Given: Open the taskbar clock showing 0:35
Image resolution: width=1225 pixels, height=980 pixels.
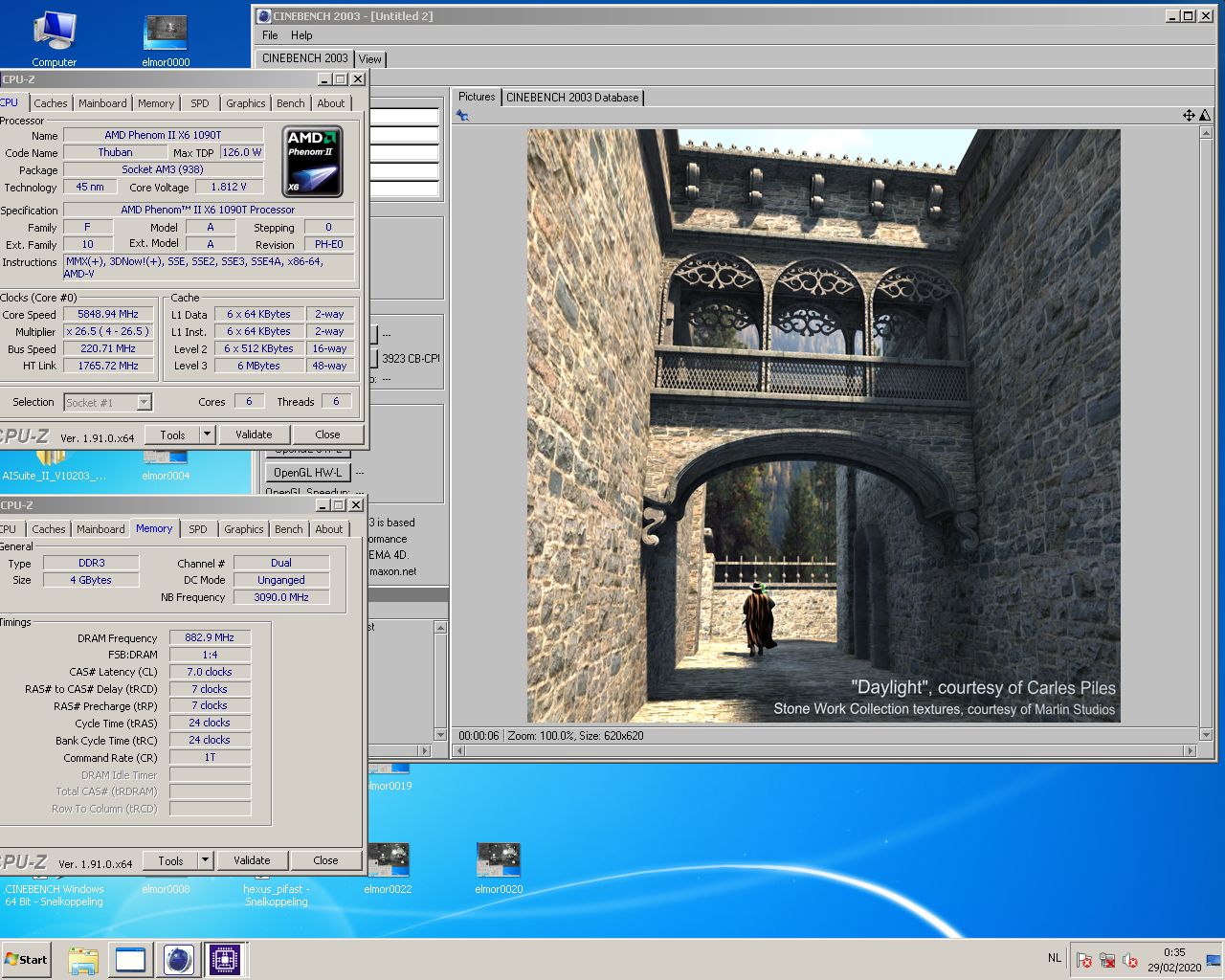Looking at the screenshot, I should tap(1174, 960).
